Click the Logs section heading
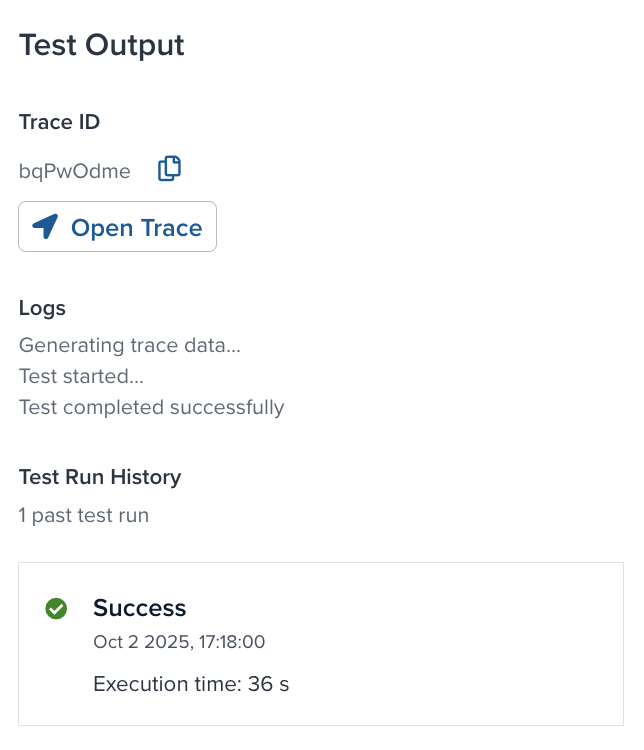 point(42,308)
